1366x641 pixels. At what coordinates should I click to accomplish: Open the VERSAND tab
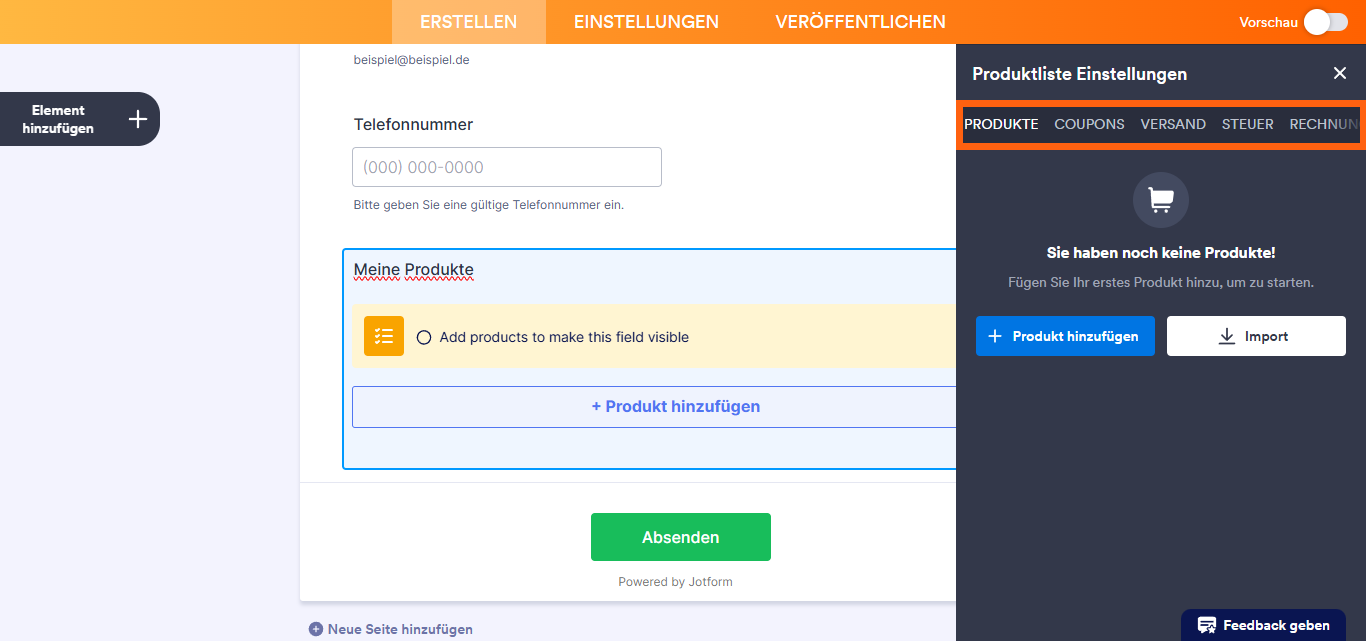[x=1173, y=123]
